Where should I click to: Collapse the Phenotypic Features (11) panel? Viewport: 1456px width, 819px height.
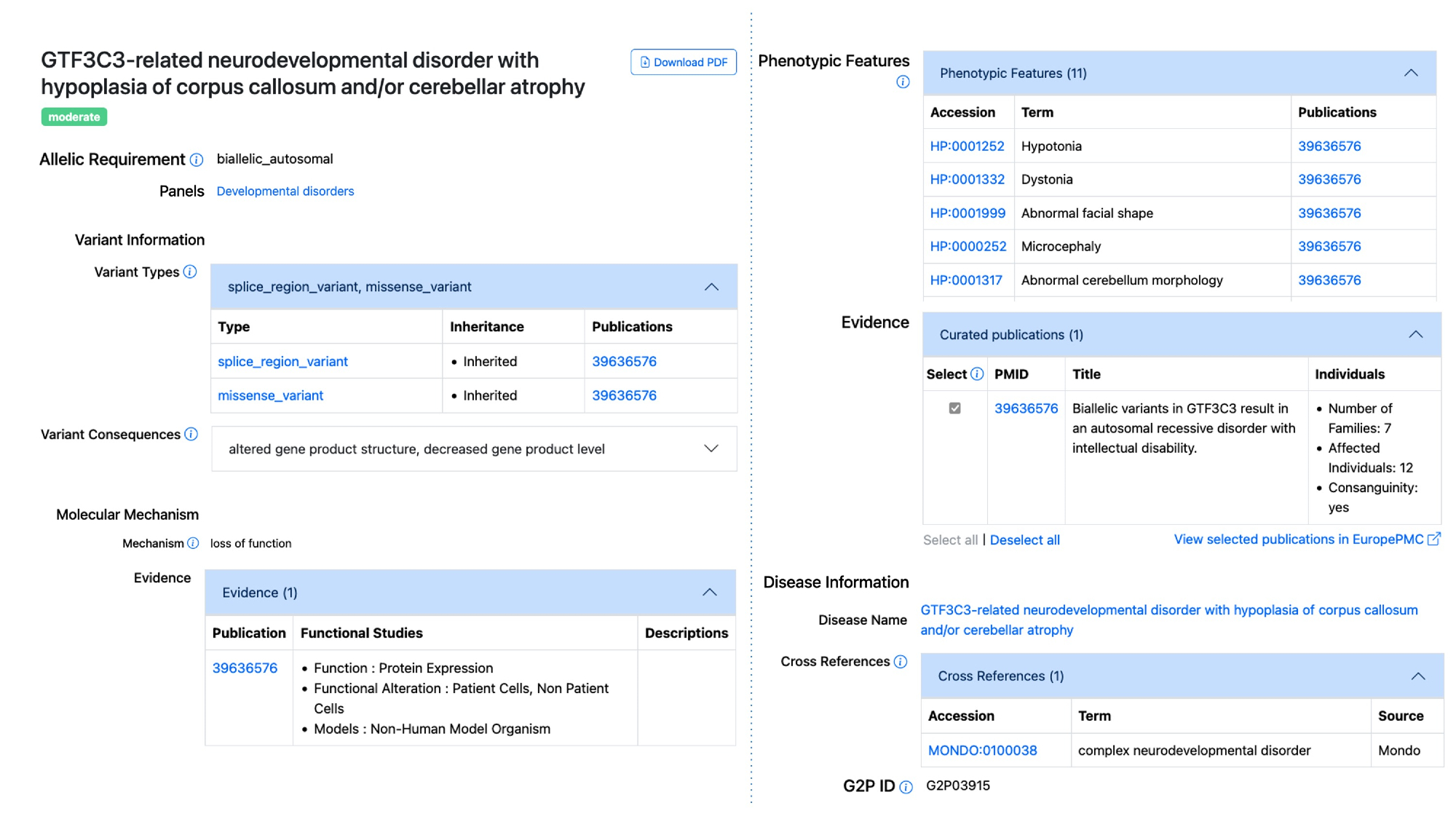pyautogui.click(x=1410, y=73)
